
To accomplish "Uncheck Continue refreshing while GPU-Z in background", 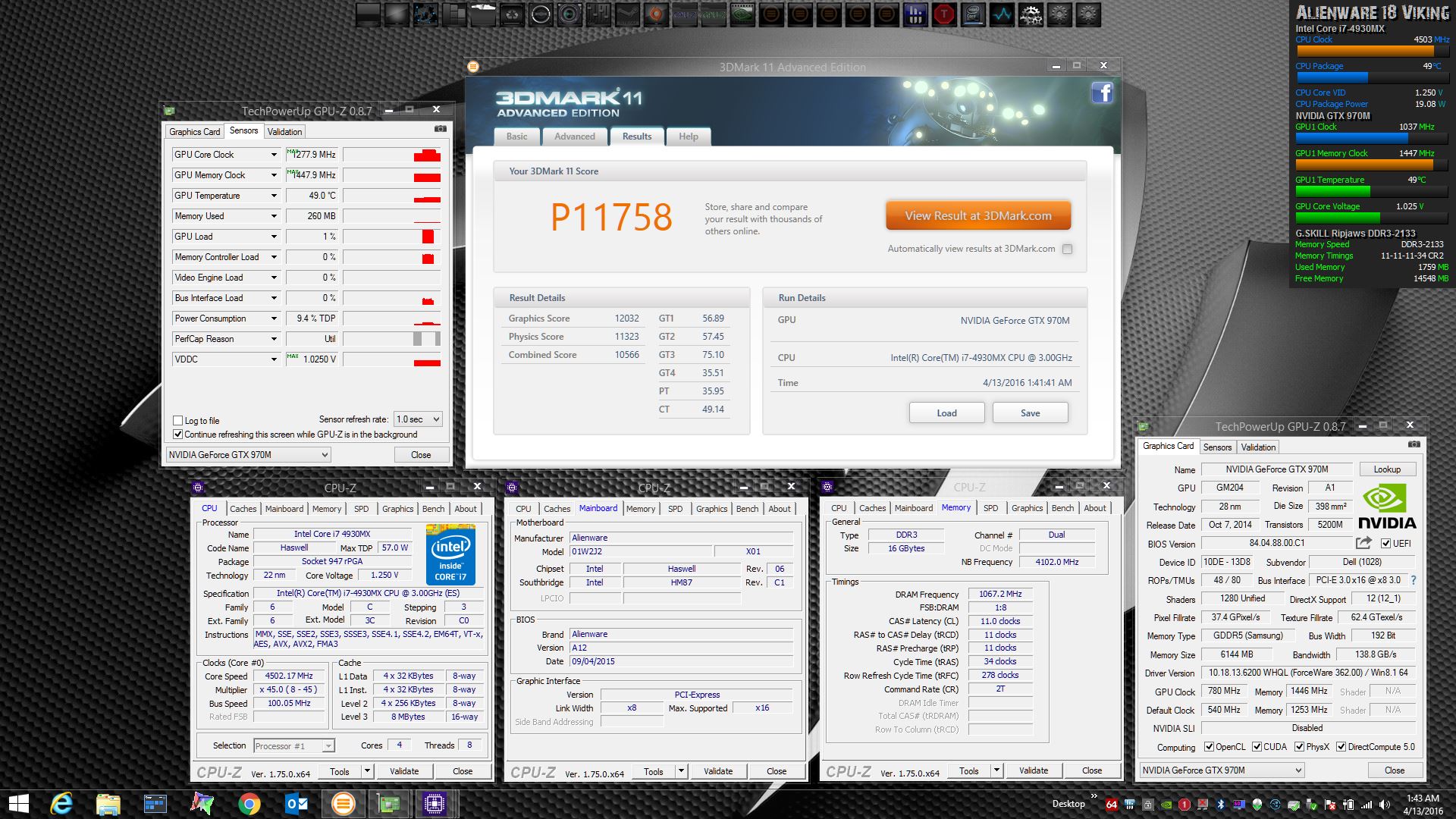I will coord(177,435).
